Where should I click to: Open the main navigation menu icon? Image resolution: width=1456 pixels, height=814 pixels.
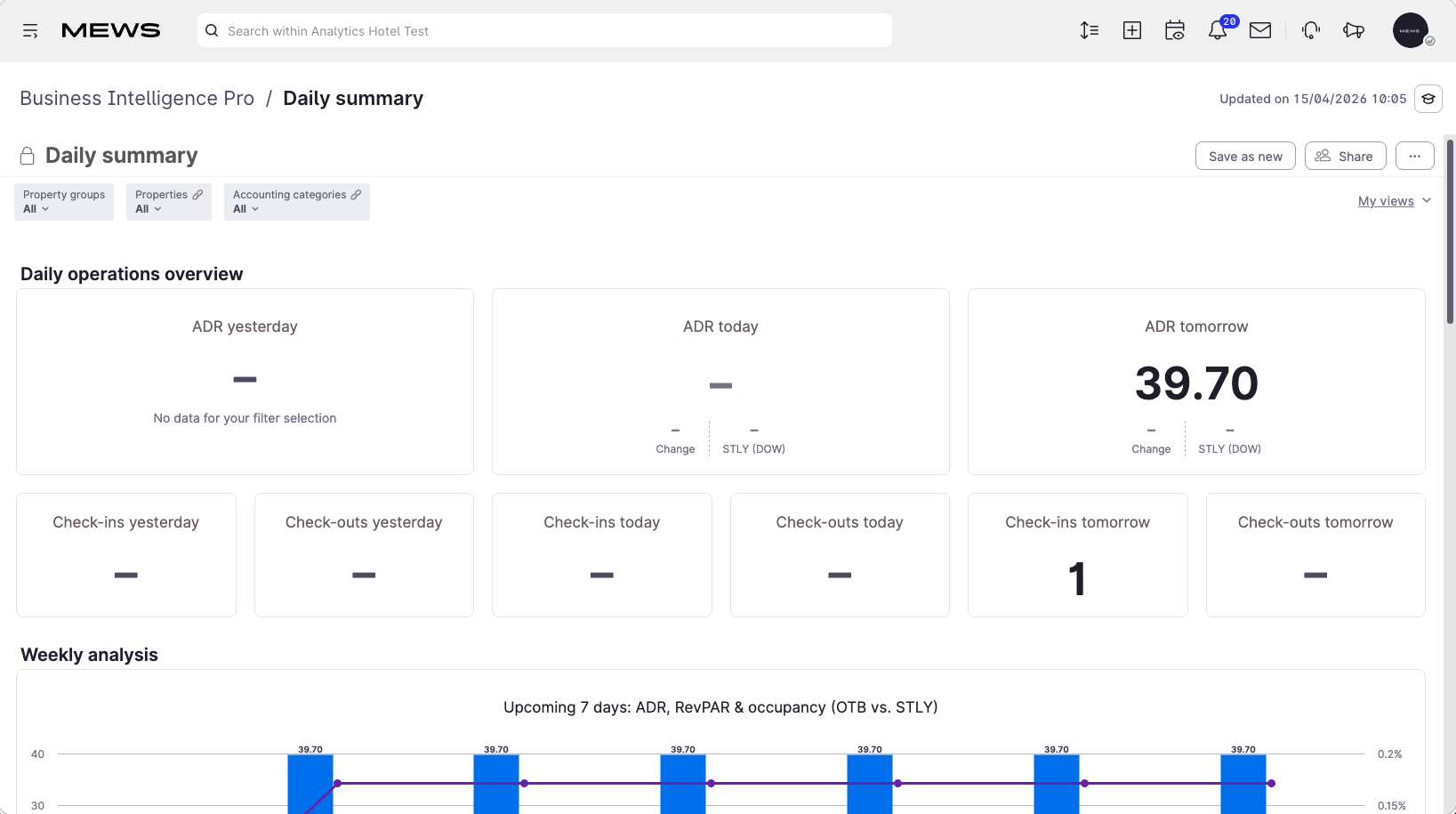30,31
